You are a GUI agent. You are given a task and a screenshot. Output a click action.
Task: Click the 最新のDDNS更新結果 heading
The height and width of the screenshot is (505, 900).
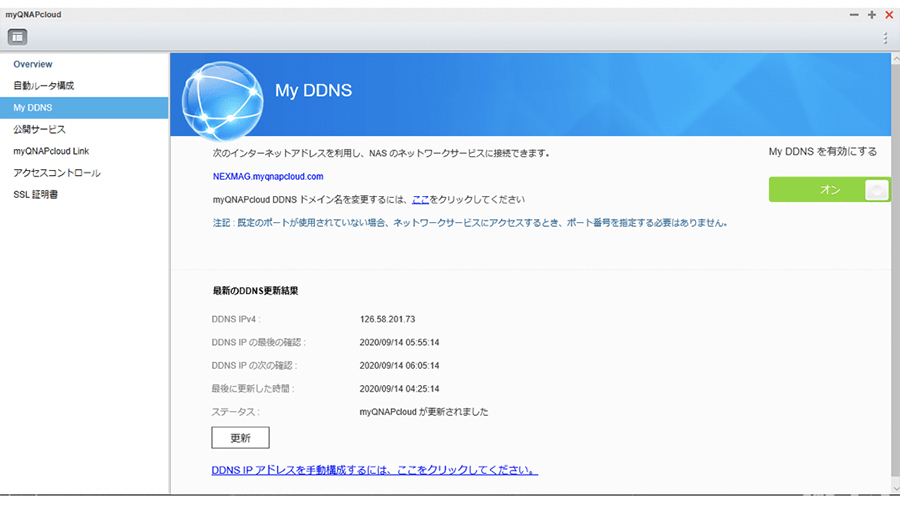point(255,291)
